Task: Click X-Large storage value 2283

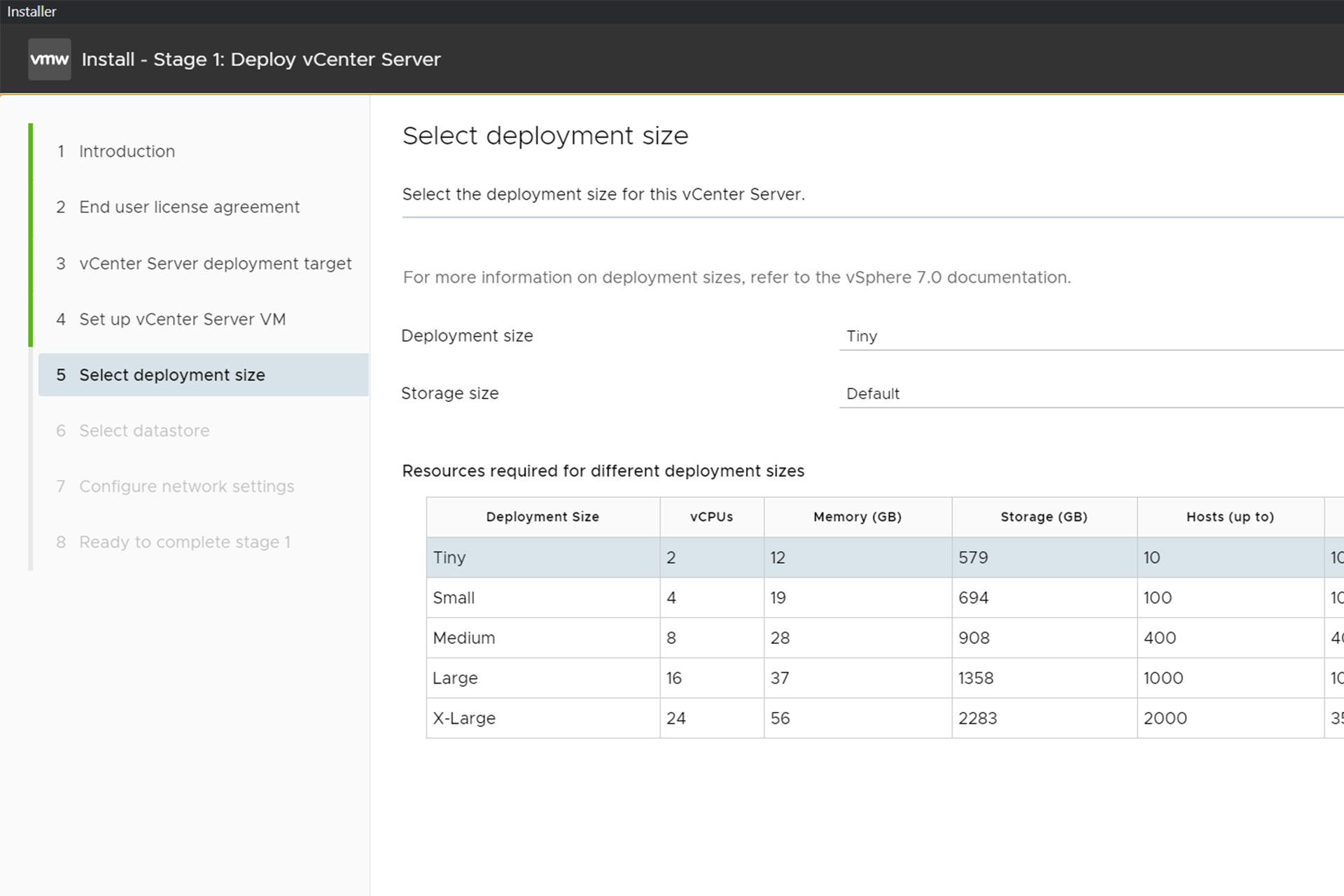Action: click(978, 718)
